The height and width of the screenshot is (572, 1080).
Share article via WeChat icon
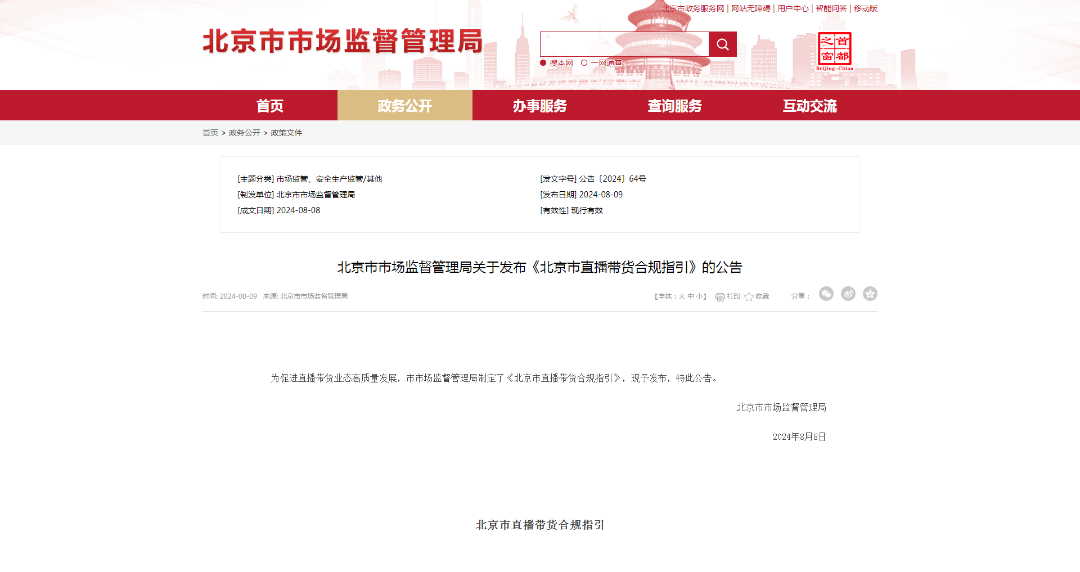point(826,294)
